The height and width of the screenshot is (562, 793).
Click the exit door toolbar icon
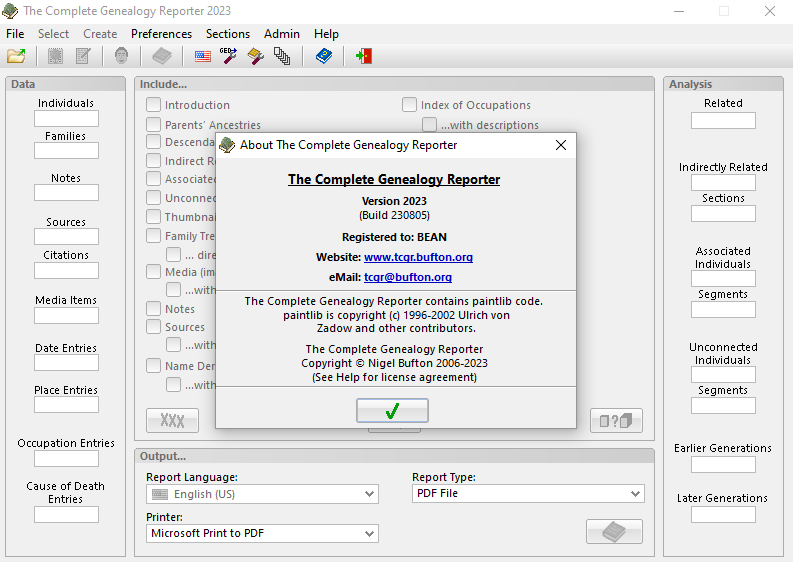coord(364,56)
